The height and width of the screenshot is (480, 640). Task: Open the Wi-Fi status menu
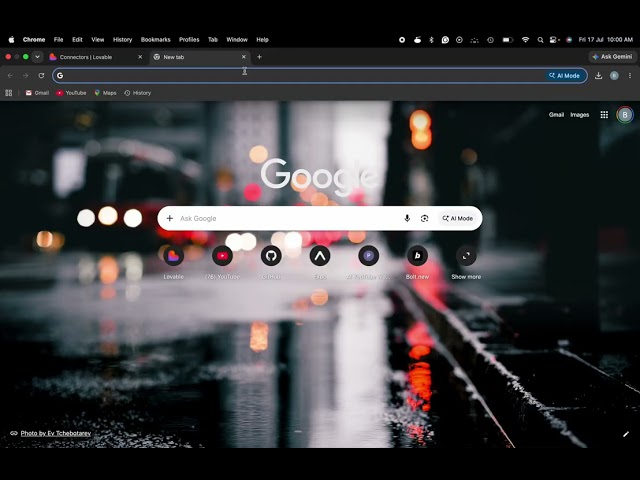point(525,40)
